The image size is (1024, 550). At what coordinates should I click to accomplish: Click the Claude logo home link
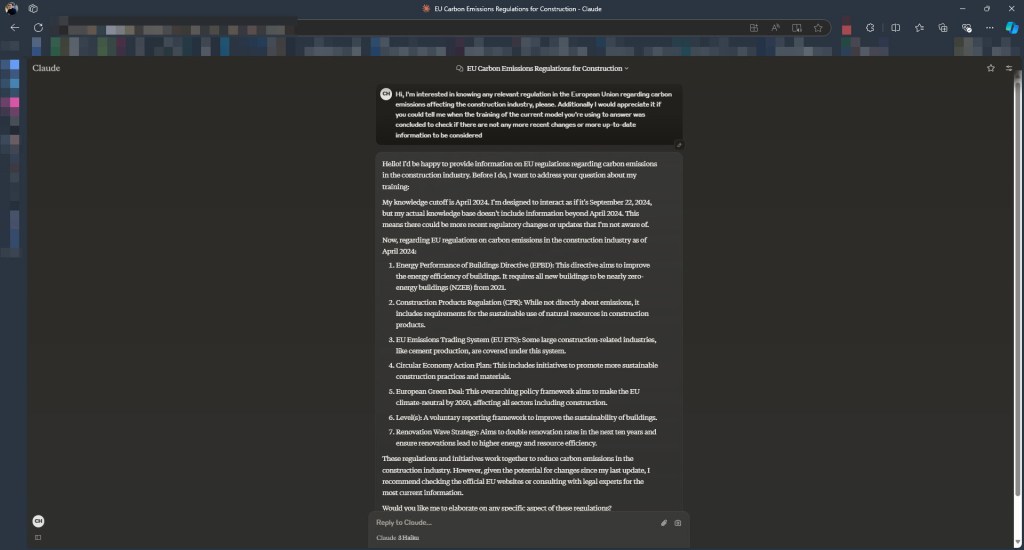pos(46,68)
